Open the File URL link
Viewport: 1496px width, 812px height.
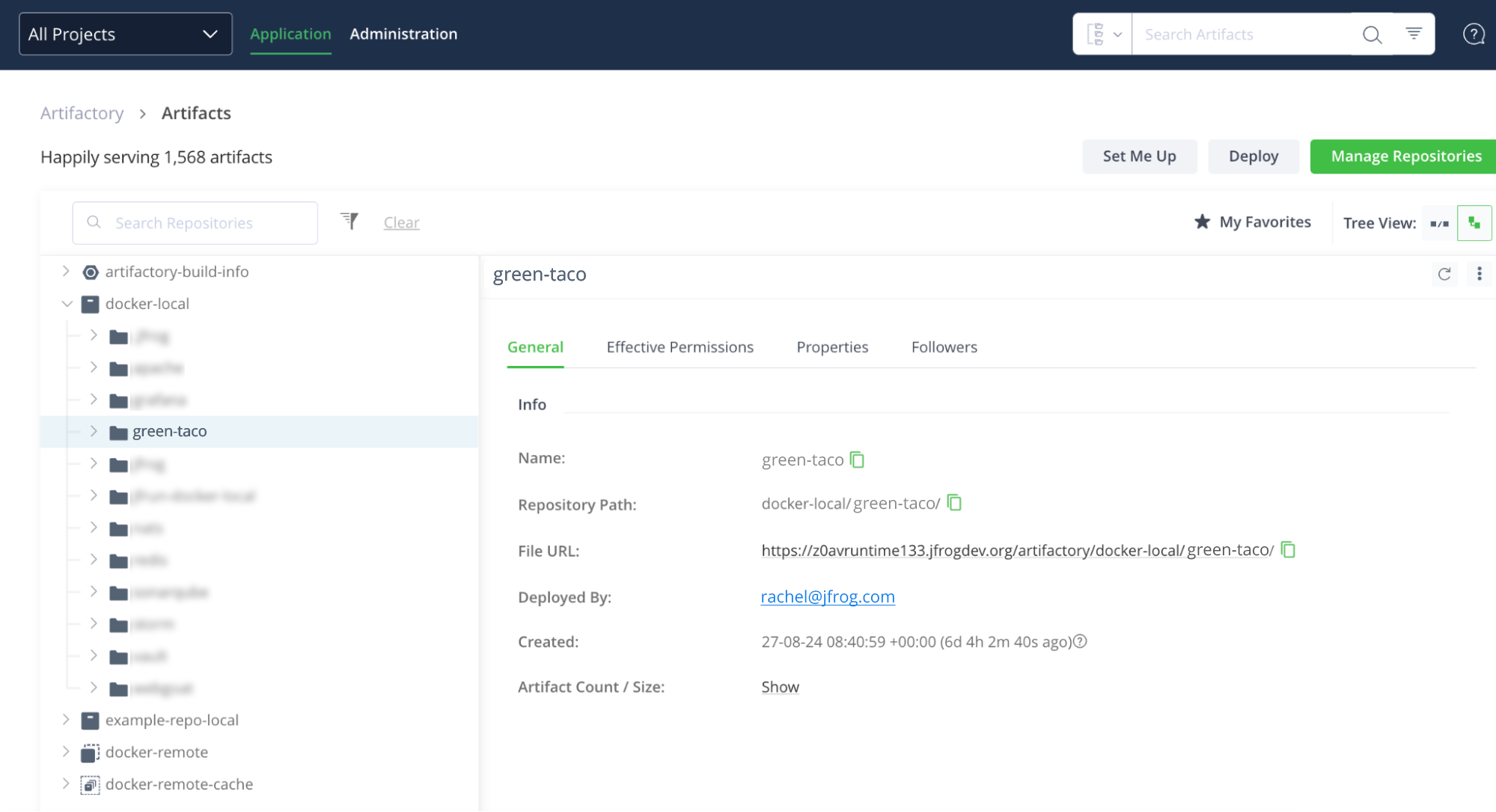[x=1018, y=550]
